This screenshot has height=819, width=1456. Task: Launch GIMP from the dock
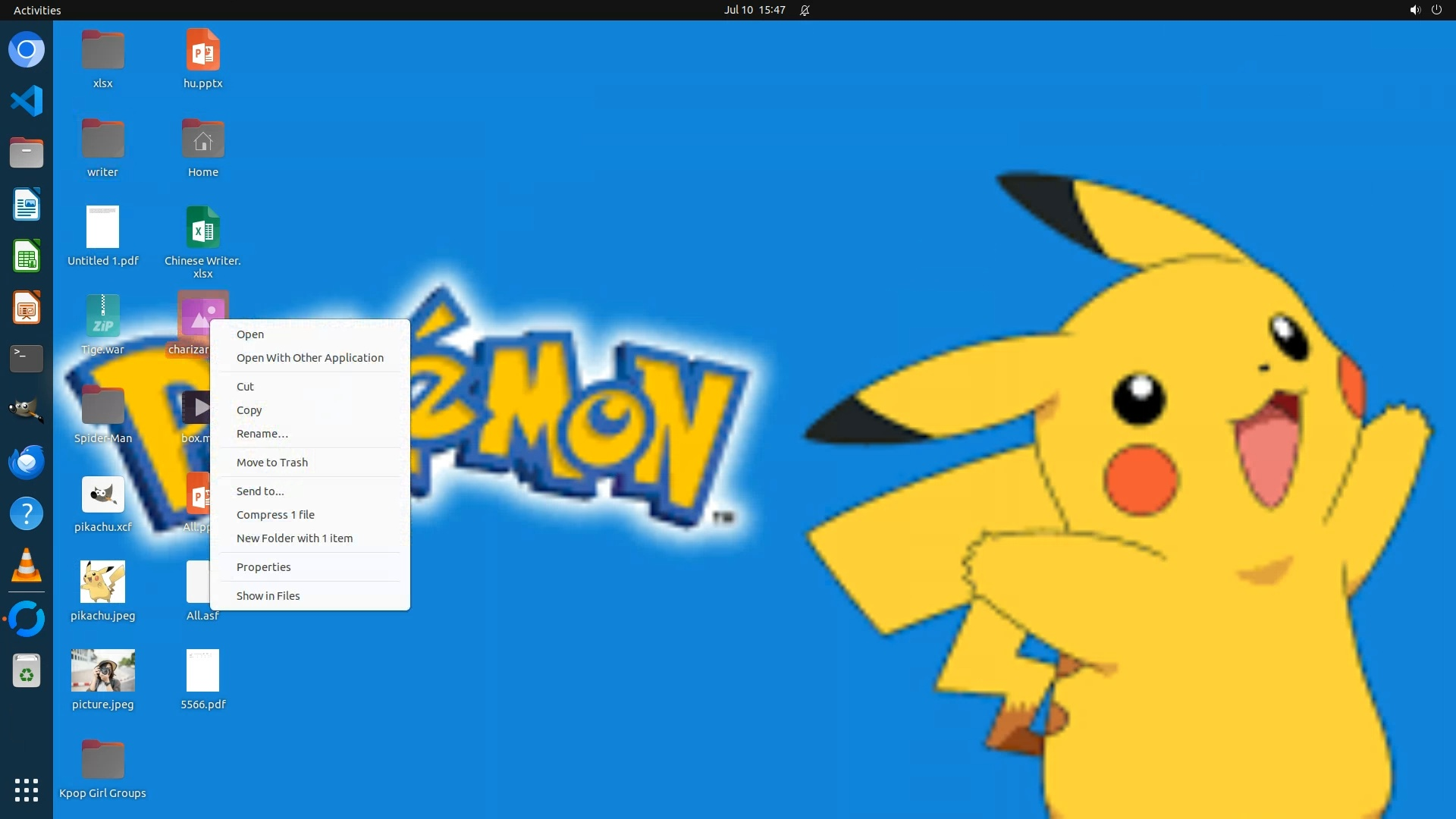pos(27,410)
